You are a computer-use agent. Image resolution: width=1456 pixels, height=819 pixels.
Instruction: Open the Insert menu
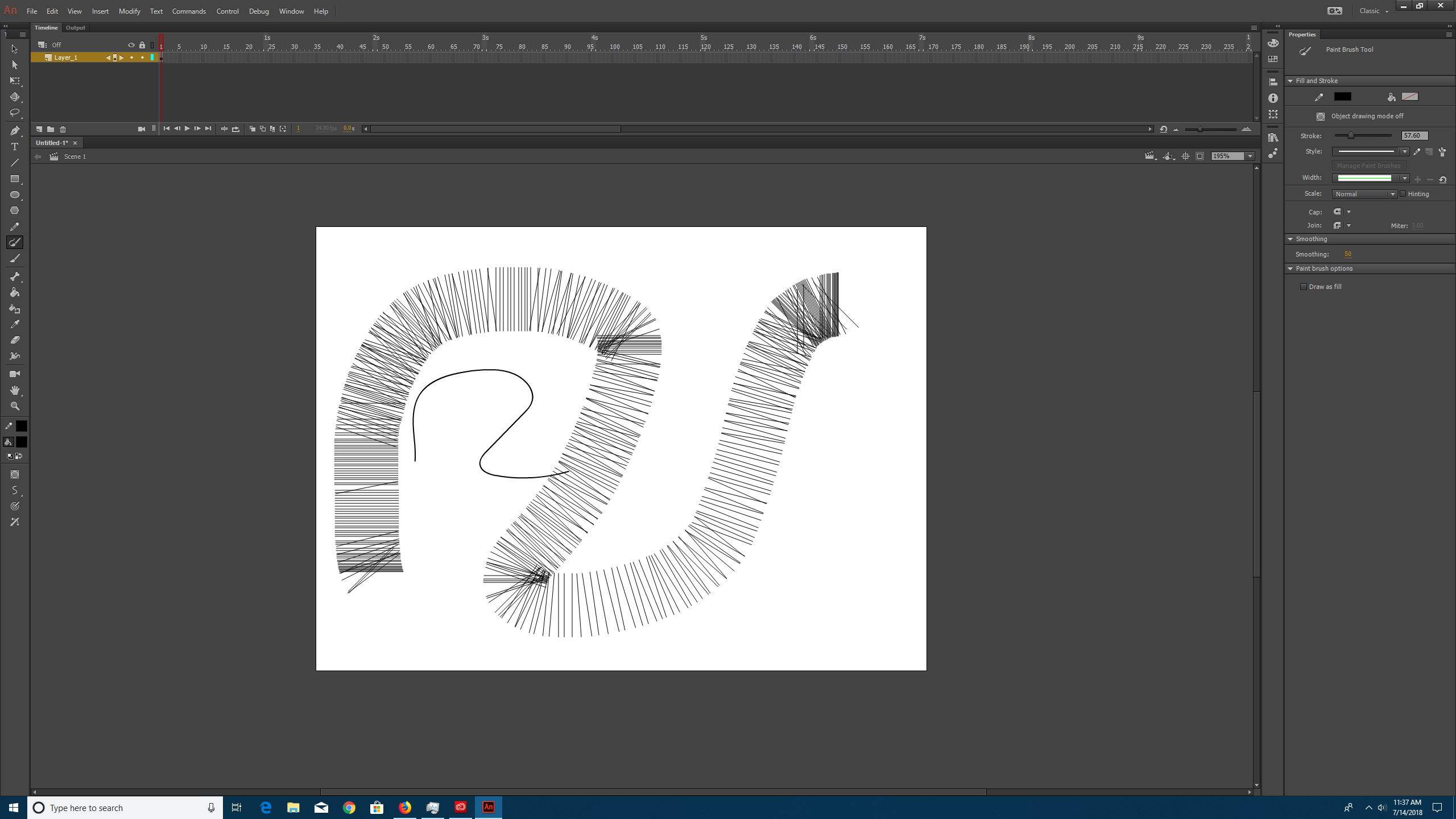100,11
